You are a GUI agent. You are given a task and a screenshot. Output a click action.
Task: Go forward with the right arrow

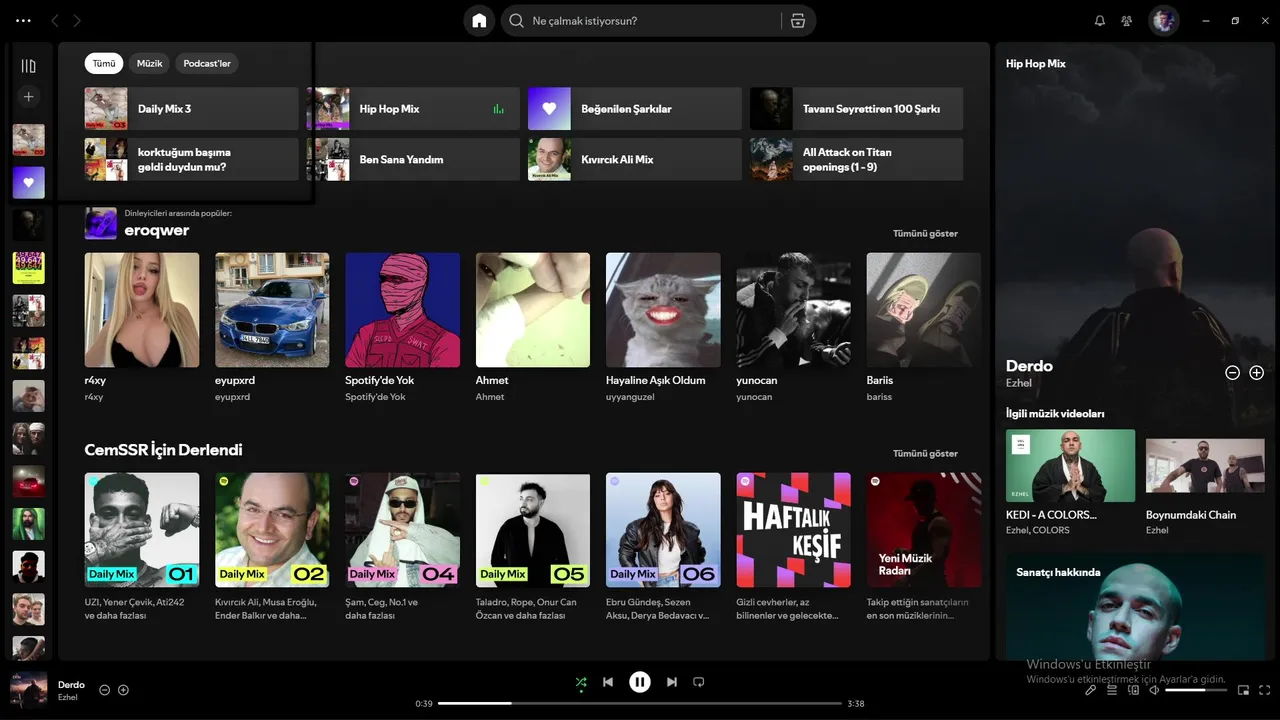click(77, 21)
